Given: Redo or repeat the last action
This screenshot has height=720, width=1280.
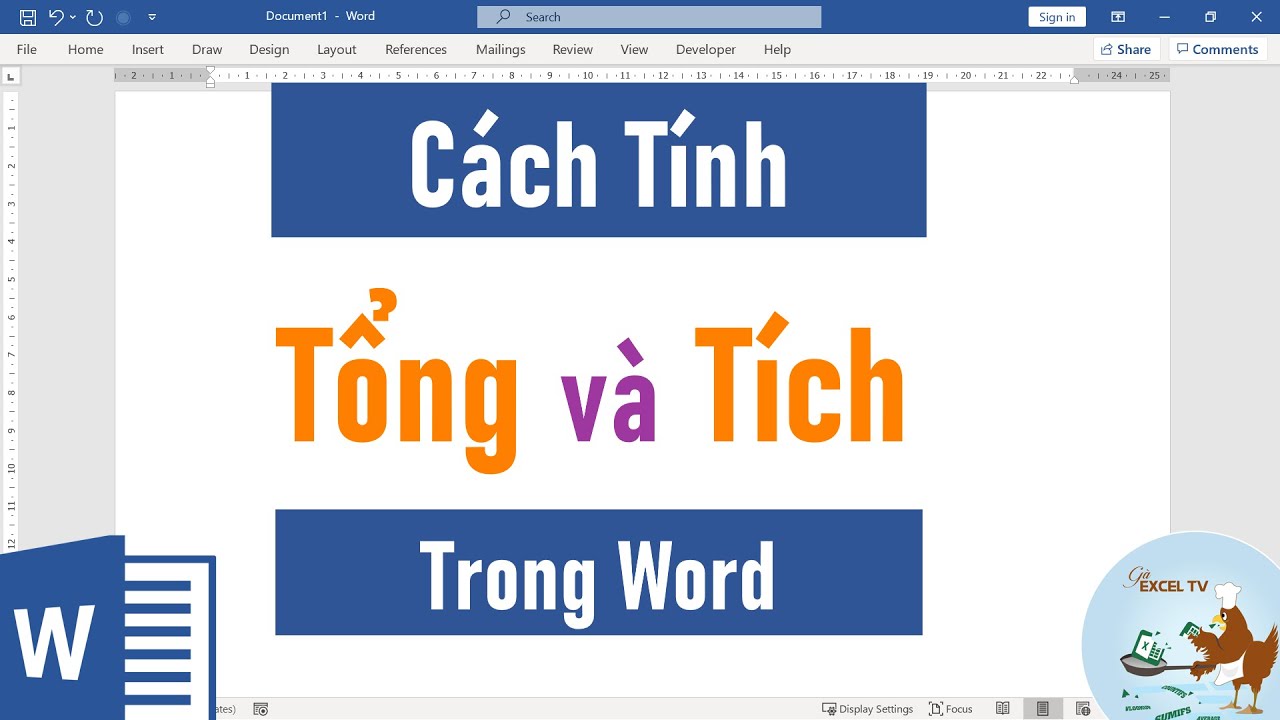Looking at the screenshot, I should 94,17.
